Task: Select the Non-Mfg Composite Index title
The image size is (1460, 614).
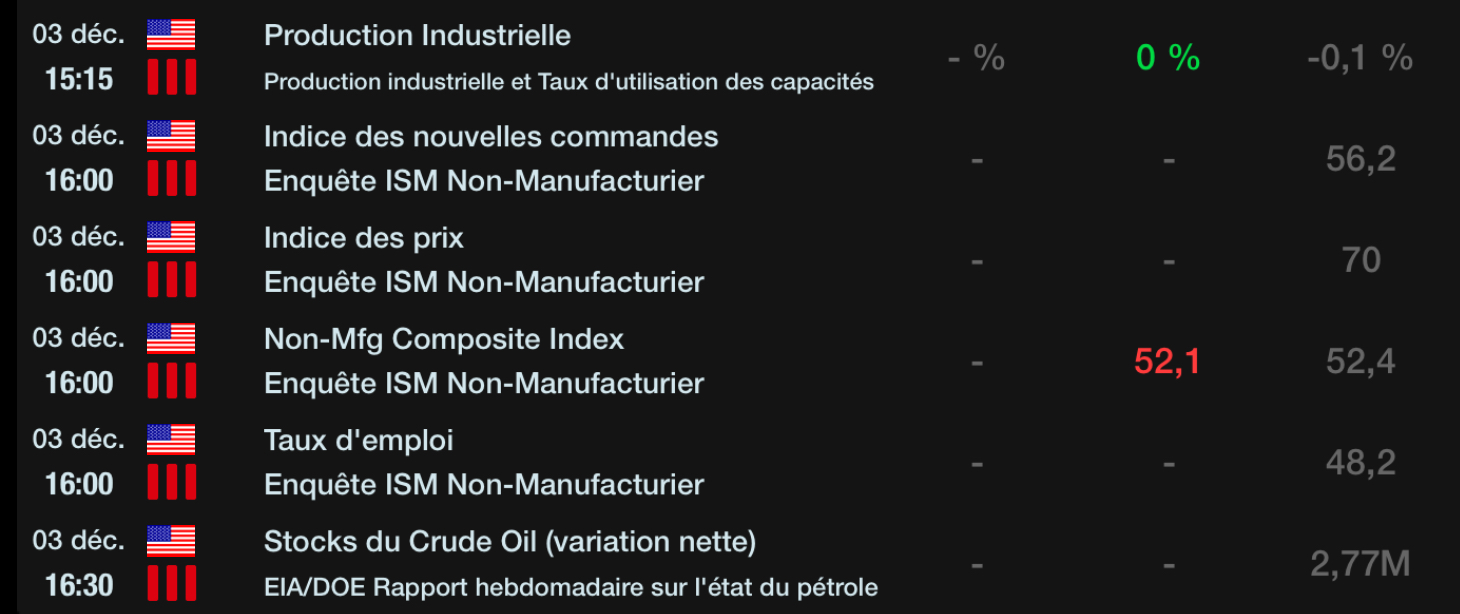Action: [x=443, y=339]
